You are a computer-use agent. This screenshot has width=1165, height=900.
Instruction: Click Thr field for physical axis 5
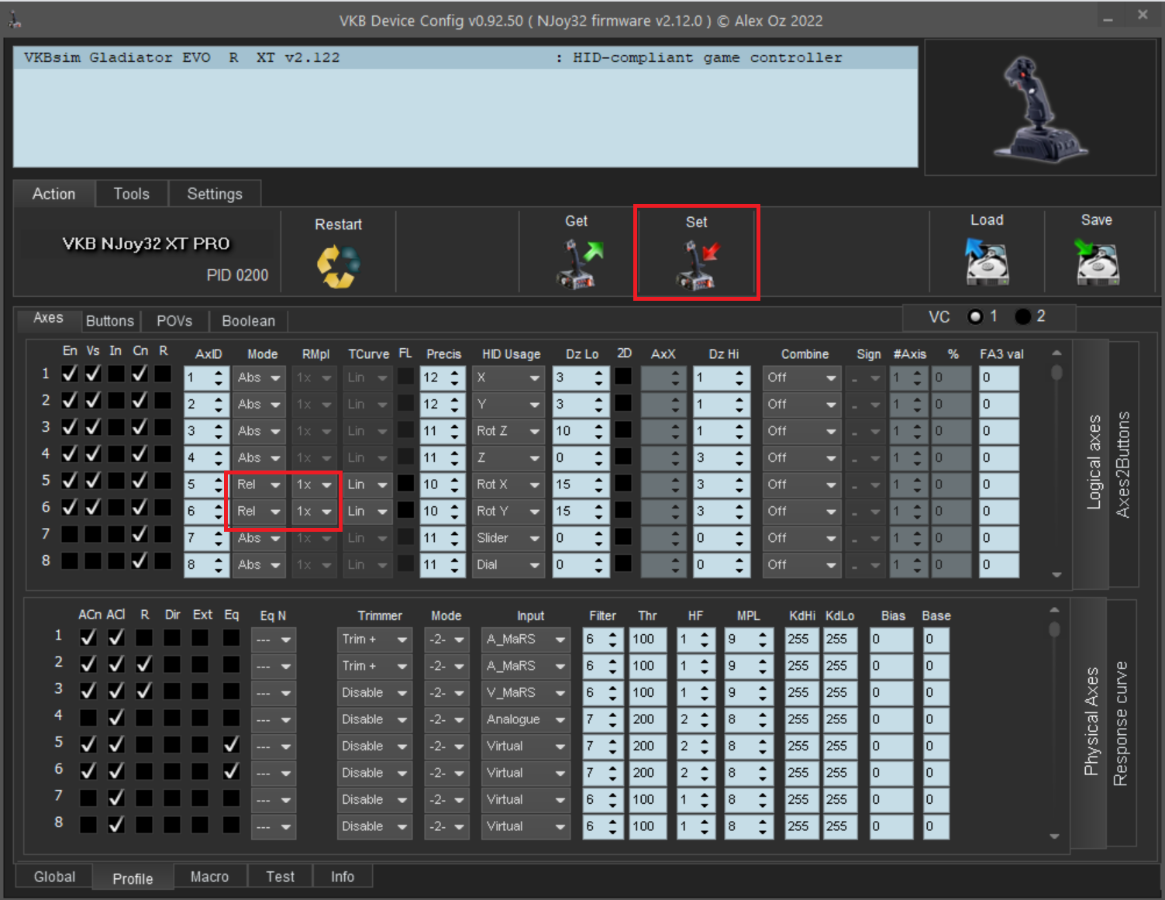click(647, 746)
